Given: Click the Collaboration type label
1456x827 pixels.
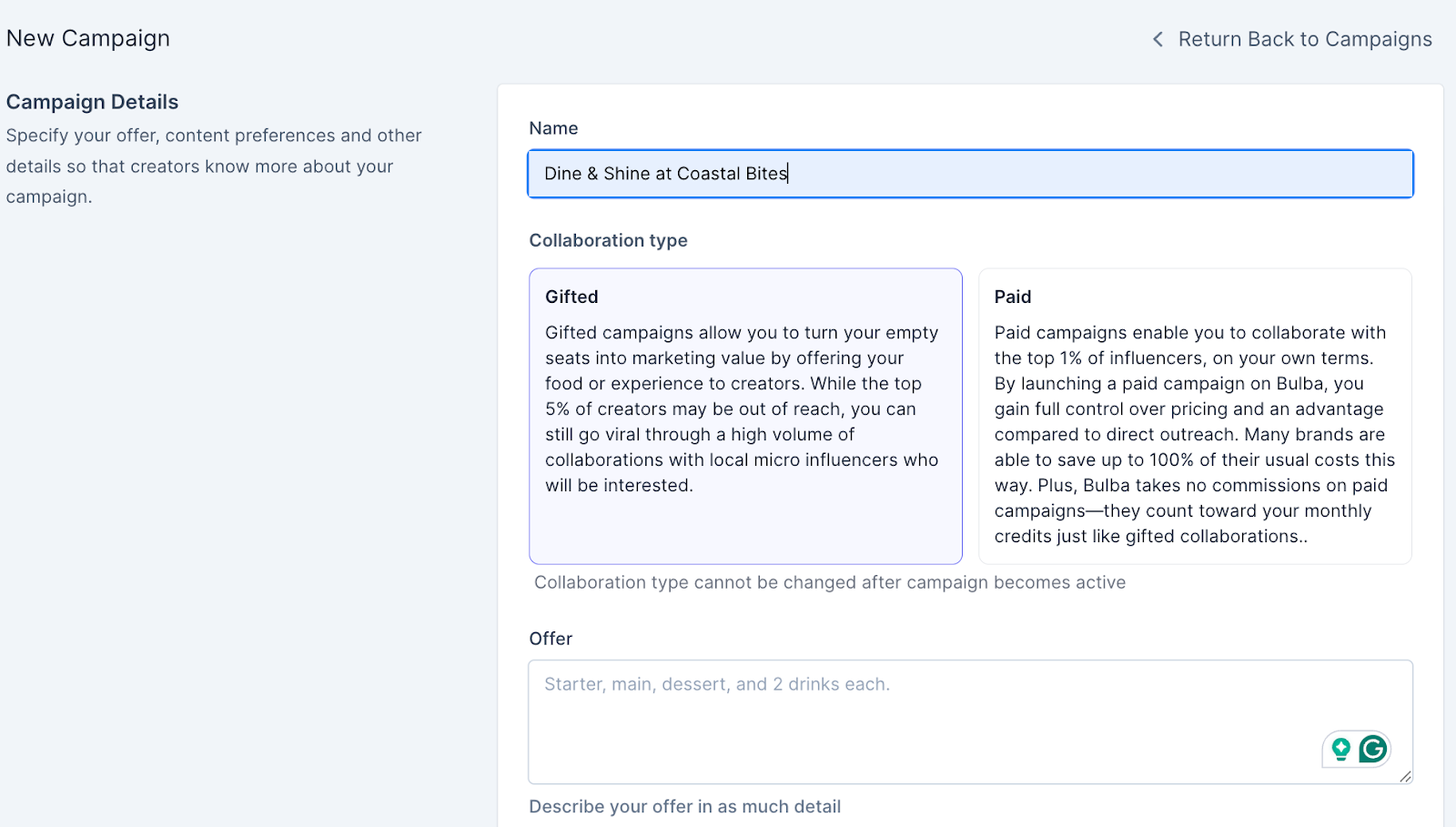Looking at the screenshot, I should [x=608, y=240].
